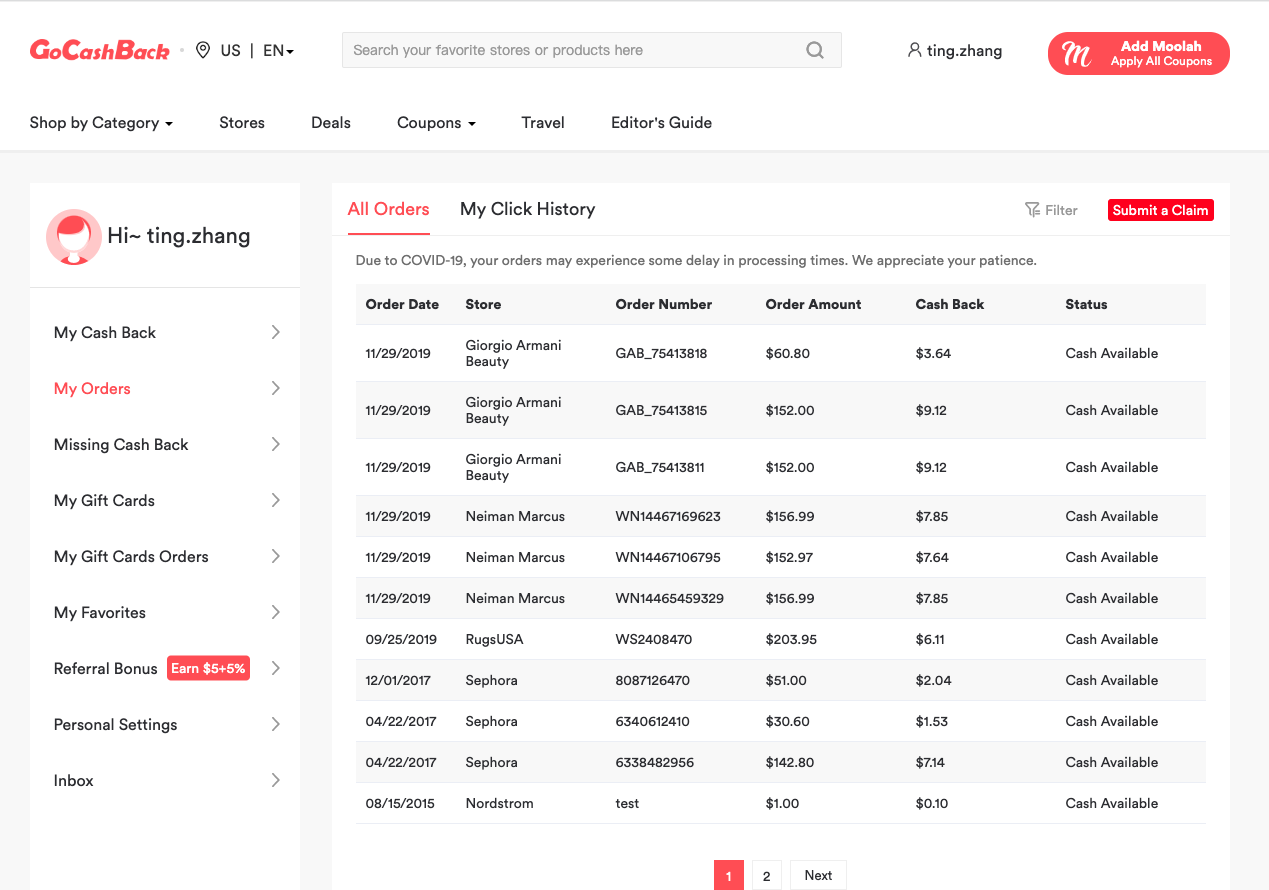Click the location pin icon
The width and height of the screenshot is (1269, 890).
tap(203, 50)
